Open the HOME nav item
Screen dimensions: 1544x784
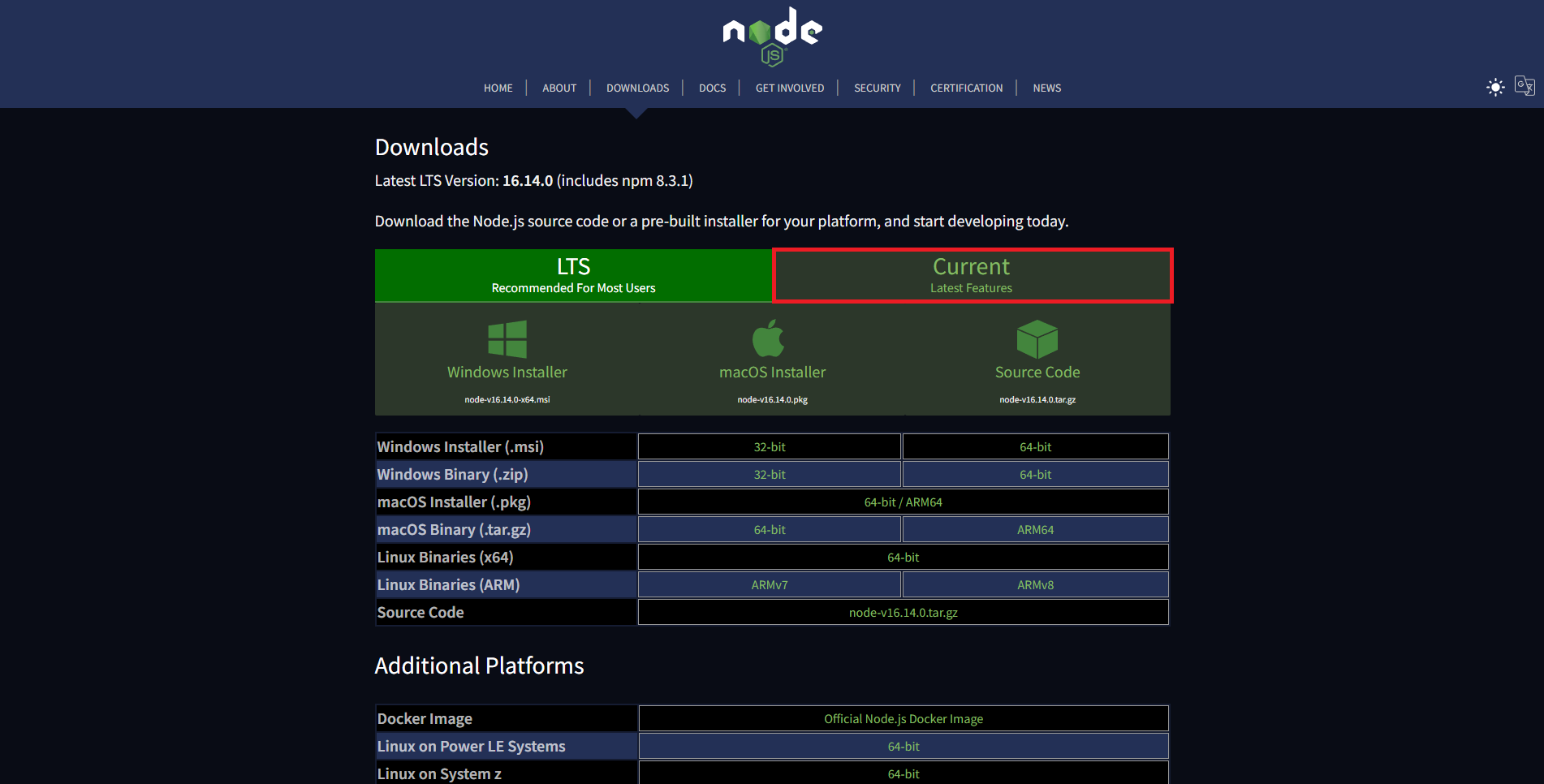coord(498,88)
